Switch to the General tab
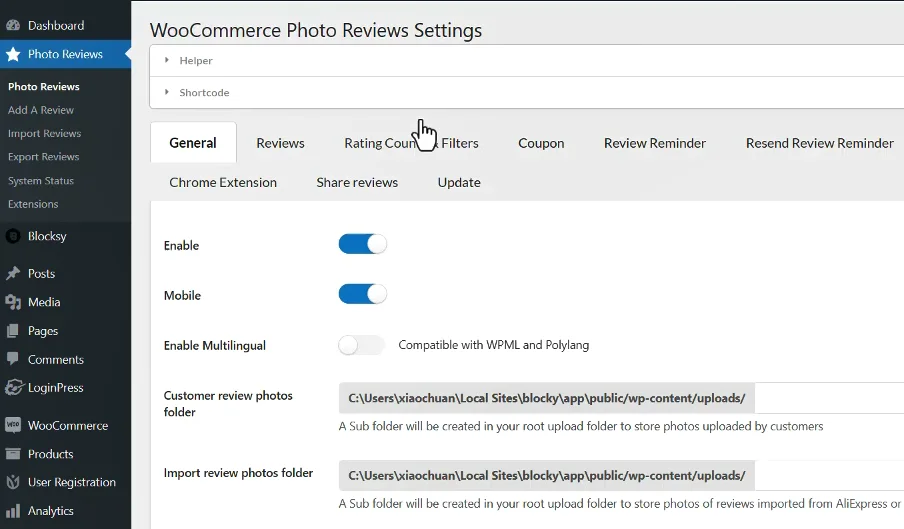 click(193, 143)
